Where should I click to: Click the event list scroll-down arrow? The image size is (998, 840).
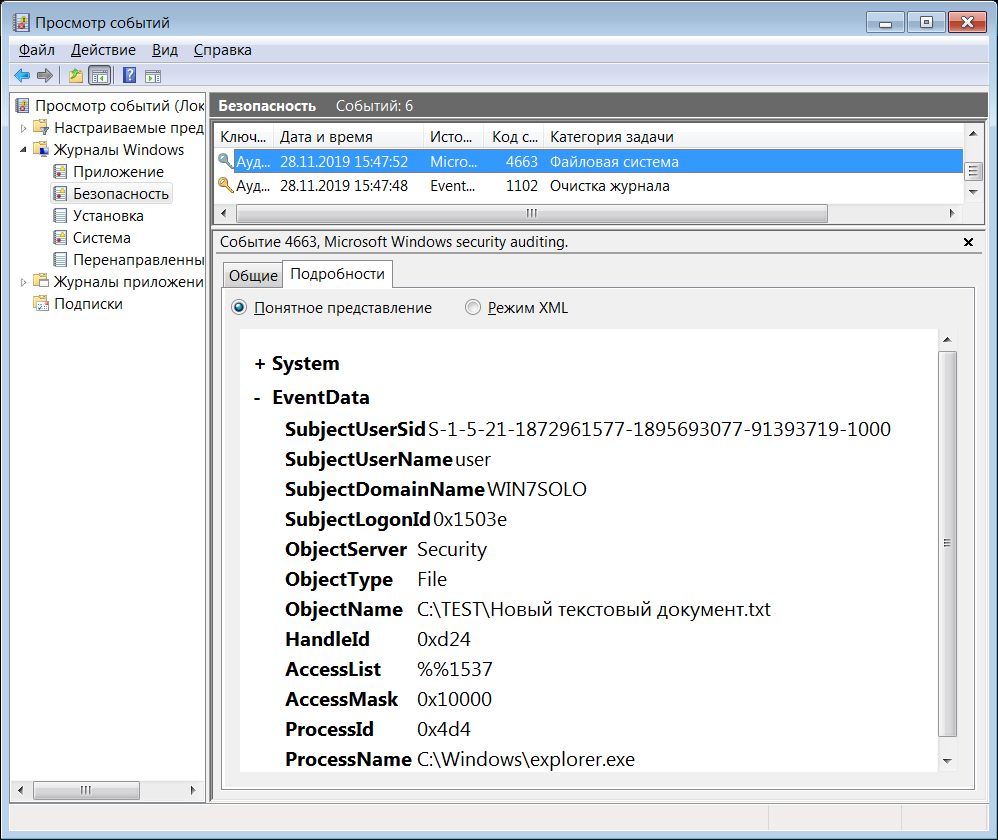(973, 192)
